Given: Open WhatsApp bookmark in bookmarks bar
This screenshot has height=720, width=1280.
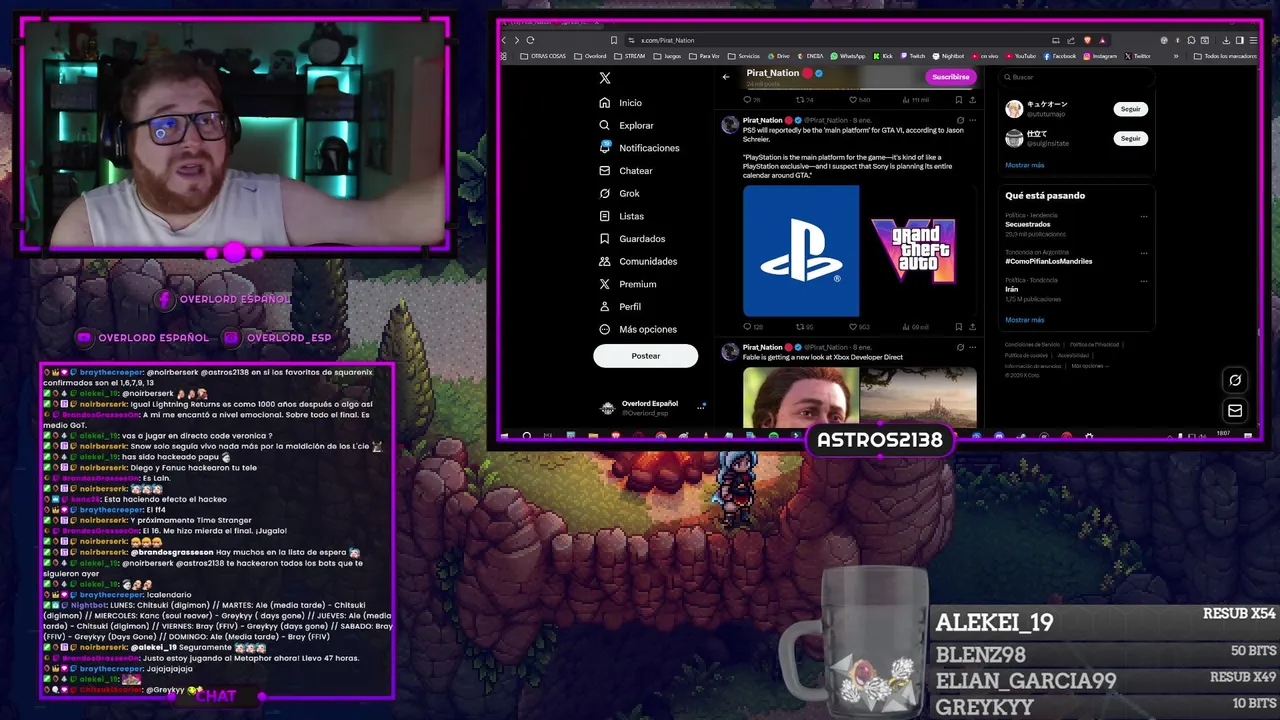Looking at the screenshot, I should pos(848,56).
